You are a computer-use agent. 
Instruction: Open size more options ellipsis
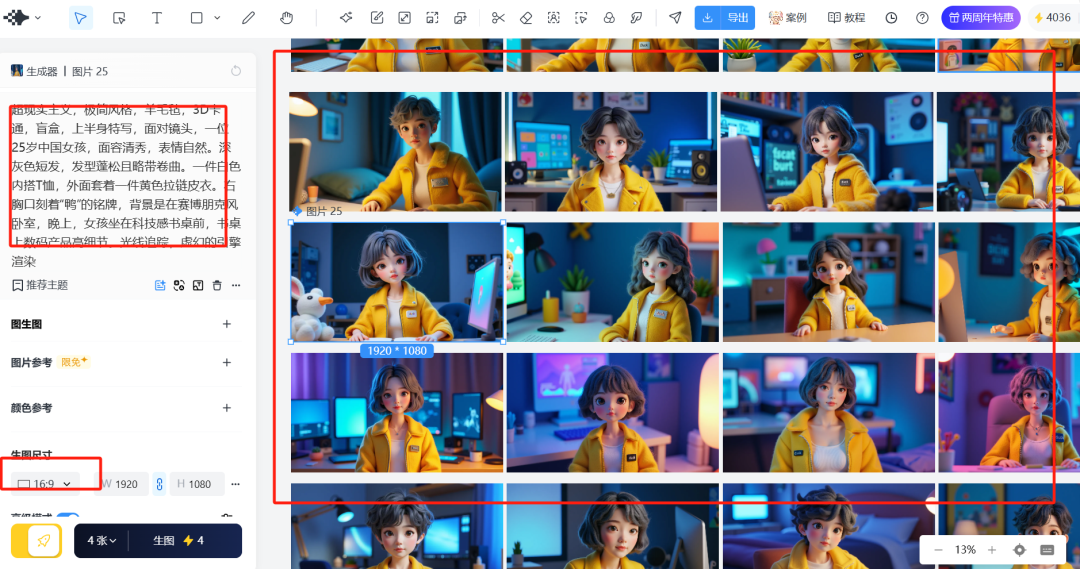pyautogui.click(x=236, y=484)
